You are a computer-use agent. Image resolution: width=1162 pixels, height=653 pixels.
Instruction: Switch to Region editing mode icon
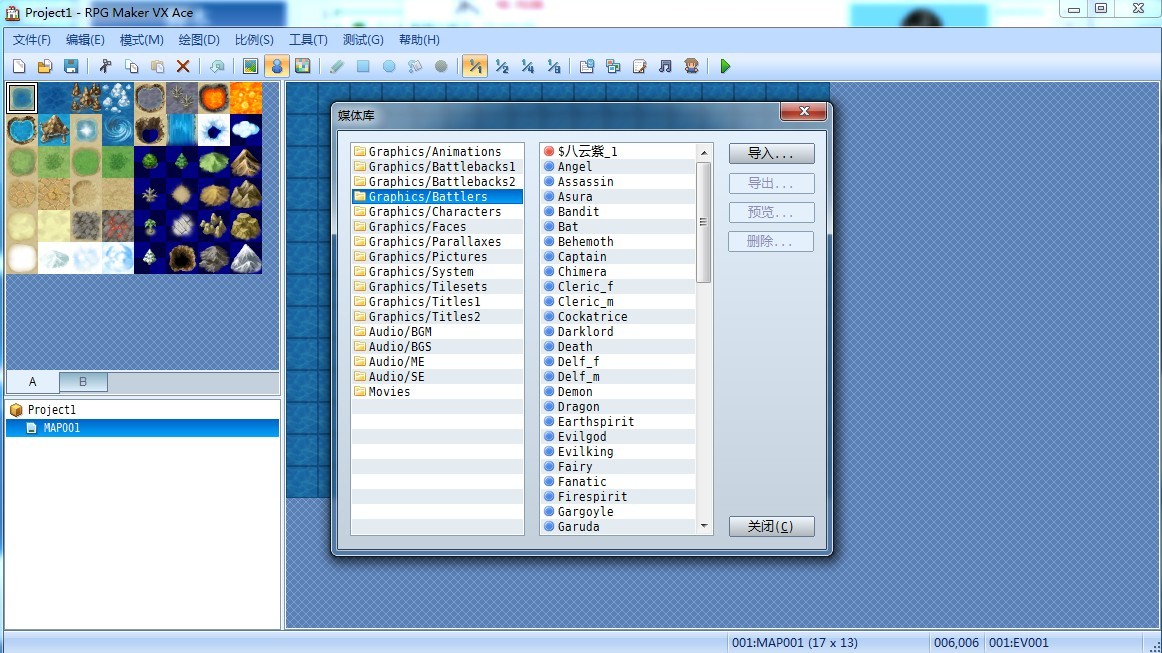(x=303, y=67)
